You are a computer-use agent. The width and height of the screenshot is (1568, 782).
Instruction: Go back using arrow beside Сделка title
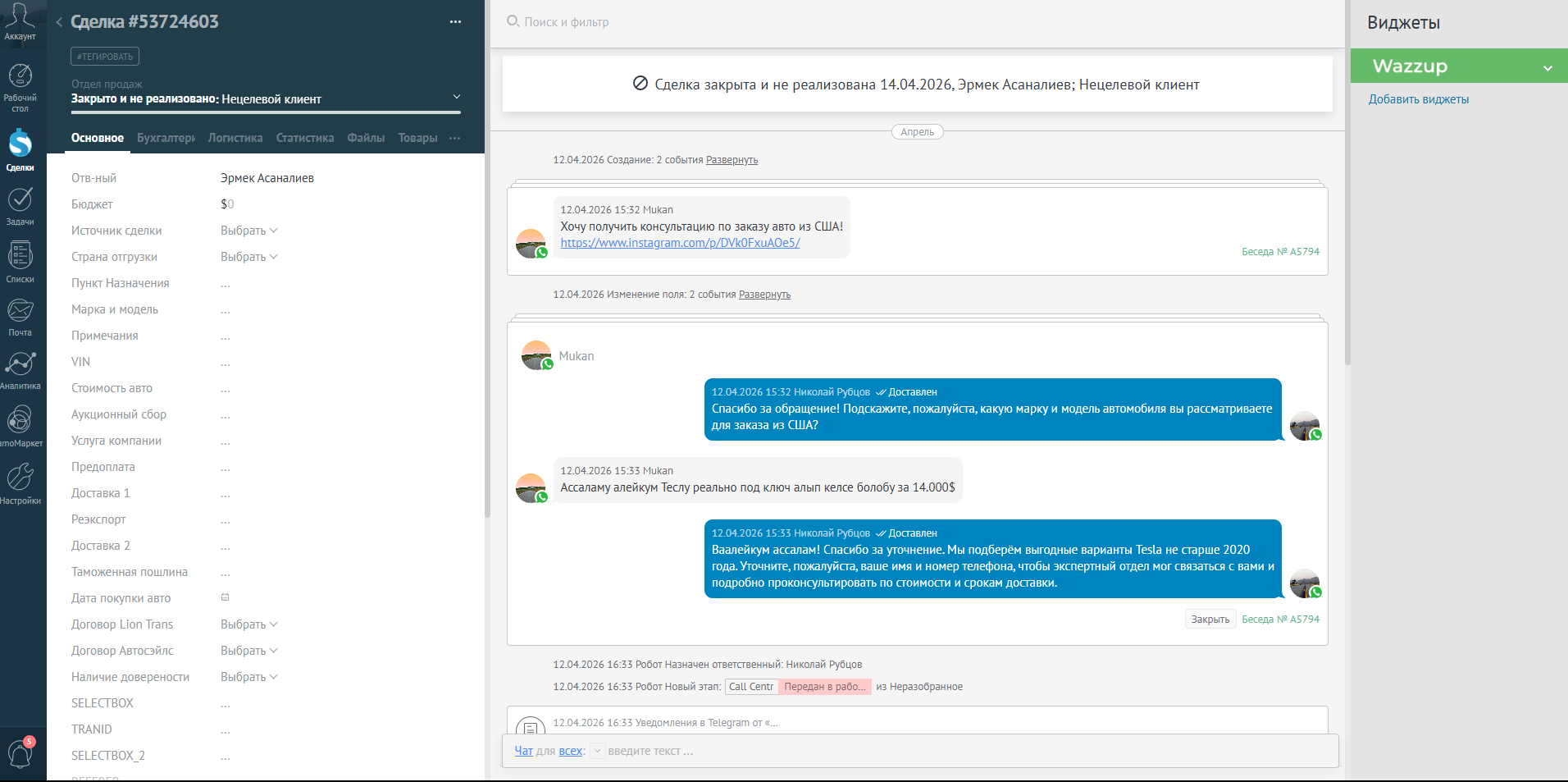tap(59, 22)
